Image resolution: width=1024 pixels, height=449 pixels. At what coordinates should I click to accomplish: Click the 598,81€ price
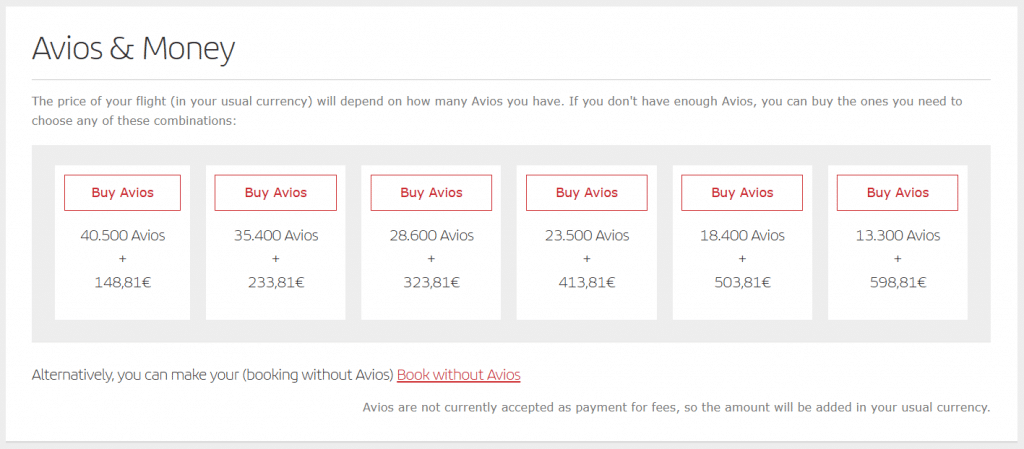[x=897, y=283]
